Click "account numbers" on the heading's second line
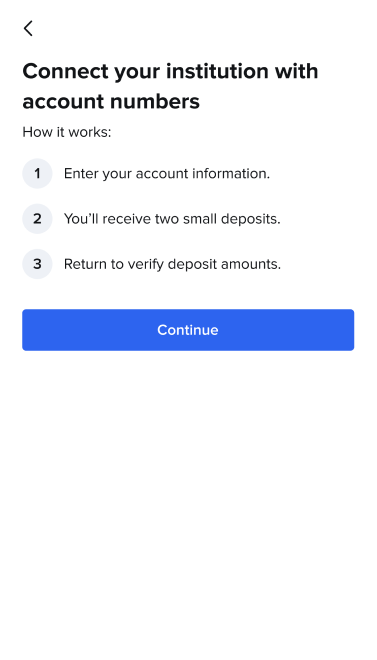 click(x=111, y=101)
